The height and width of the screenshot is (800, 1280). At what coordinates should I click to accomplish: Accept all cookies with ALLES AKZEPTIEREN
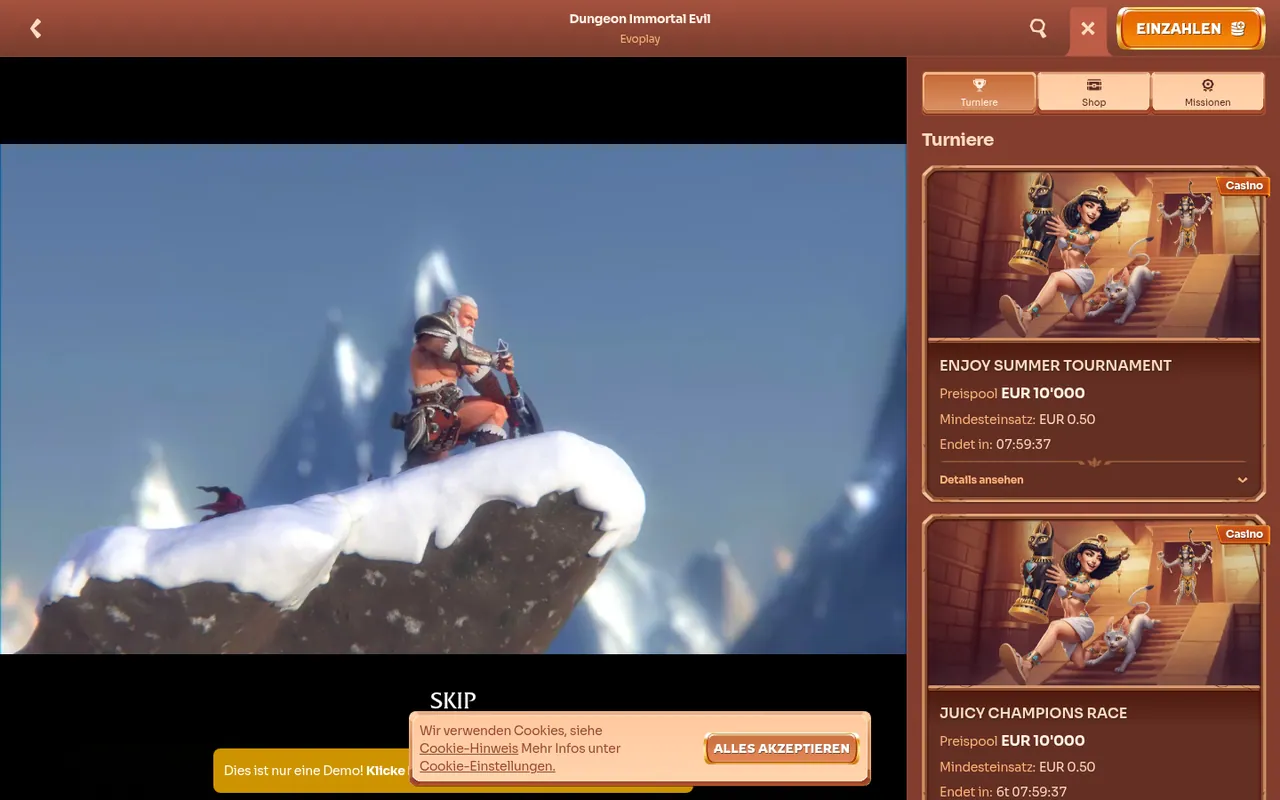(x=782, y=748)
